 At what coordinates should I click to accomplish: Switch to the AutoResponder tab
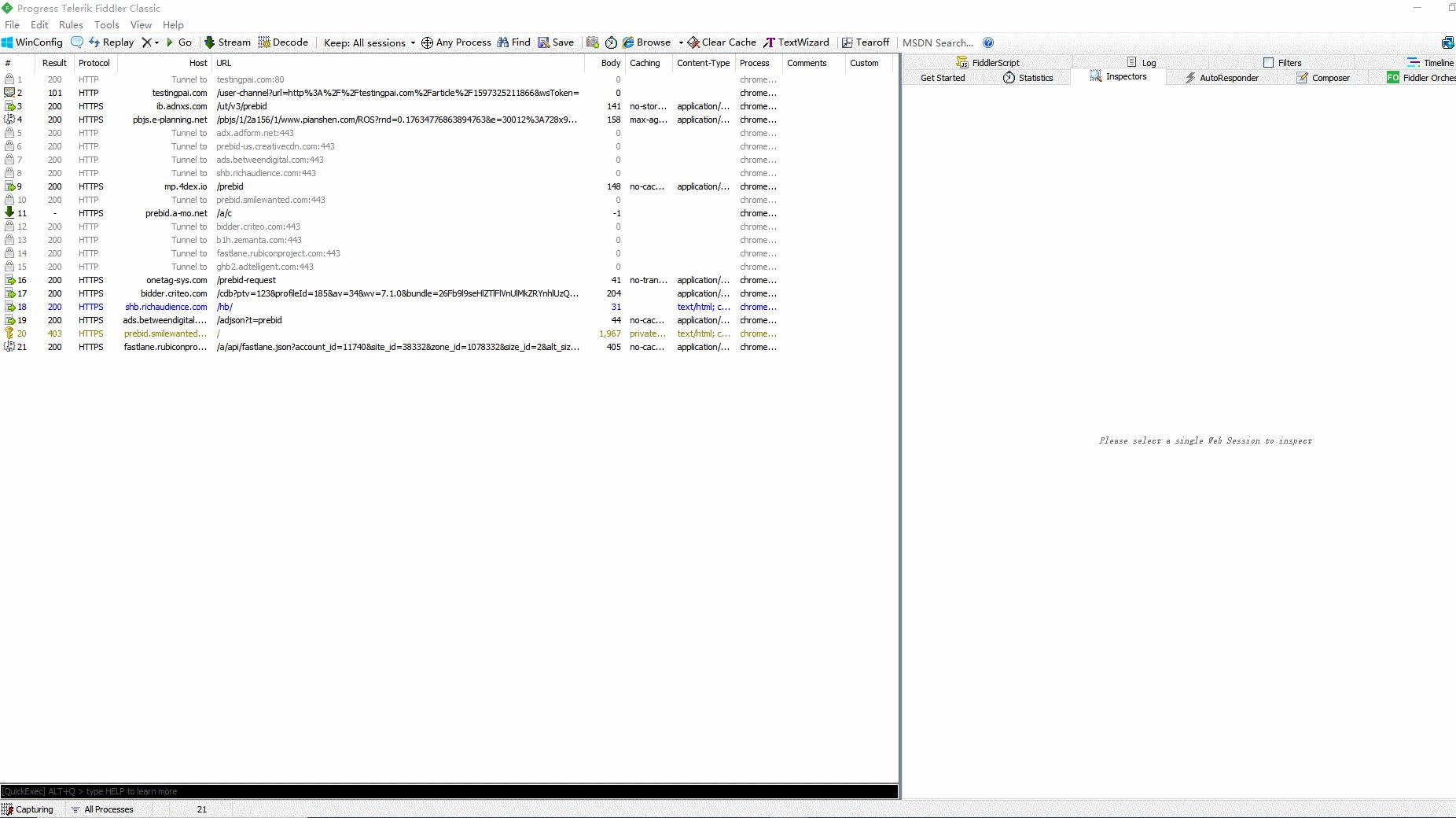pyautogui.click(x=1222, y=77)
